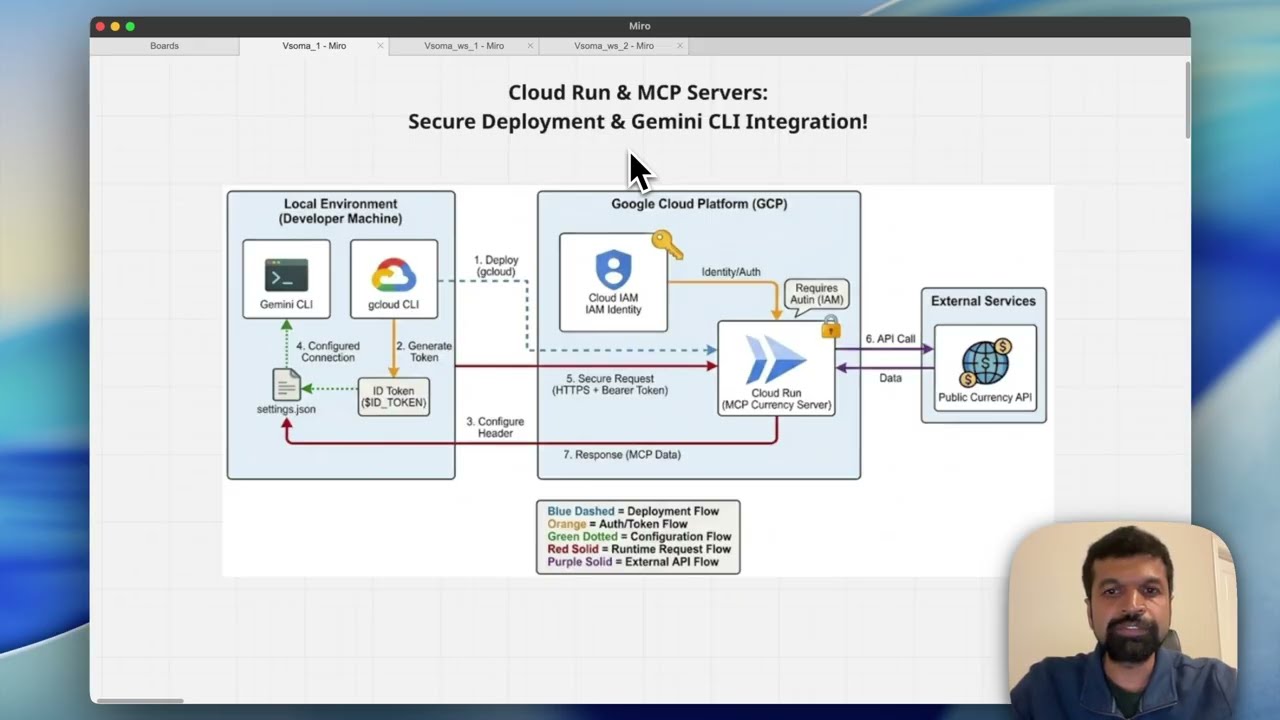Select the 'Identity/Auth' arrow label
This screenshot has height=720, width=1280.
click(x=731, y=272)
